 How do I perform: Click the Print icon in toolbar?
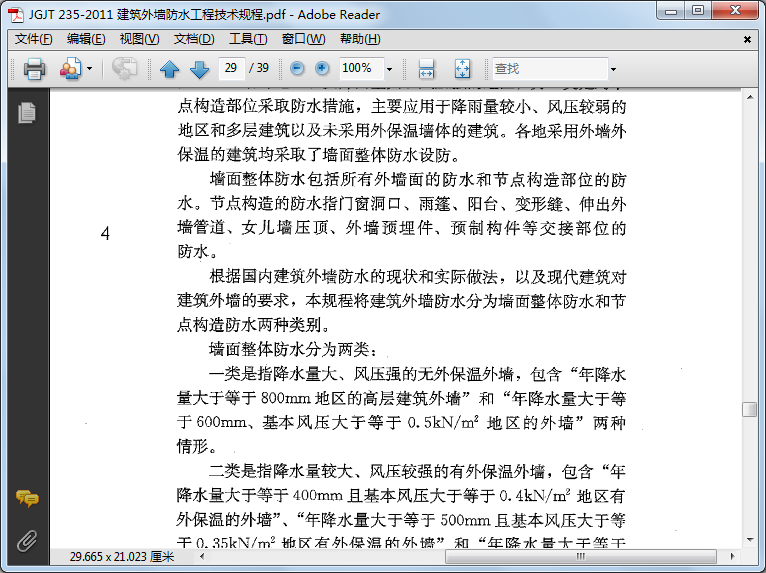pyautogui.click(x=34, y=68)
